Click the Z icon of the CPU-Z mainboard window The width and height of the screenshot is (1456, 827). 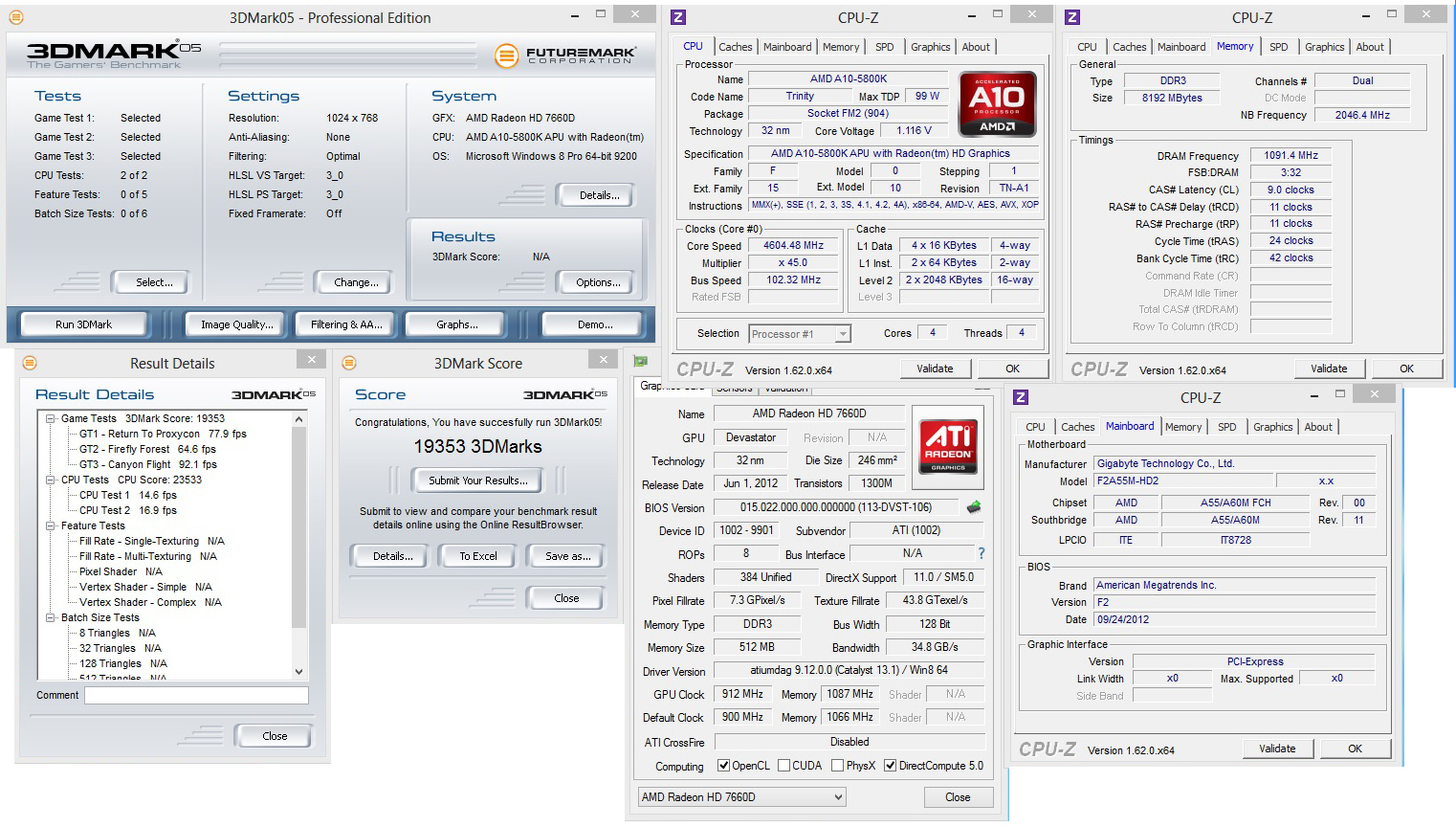coord(1021,397)
